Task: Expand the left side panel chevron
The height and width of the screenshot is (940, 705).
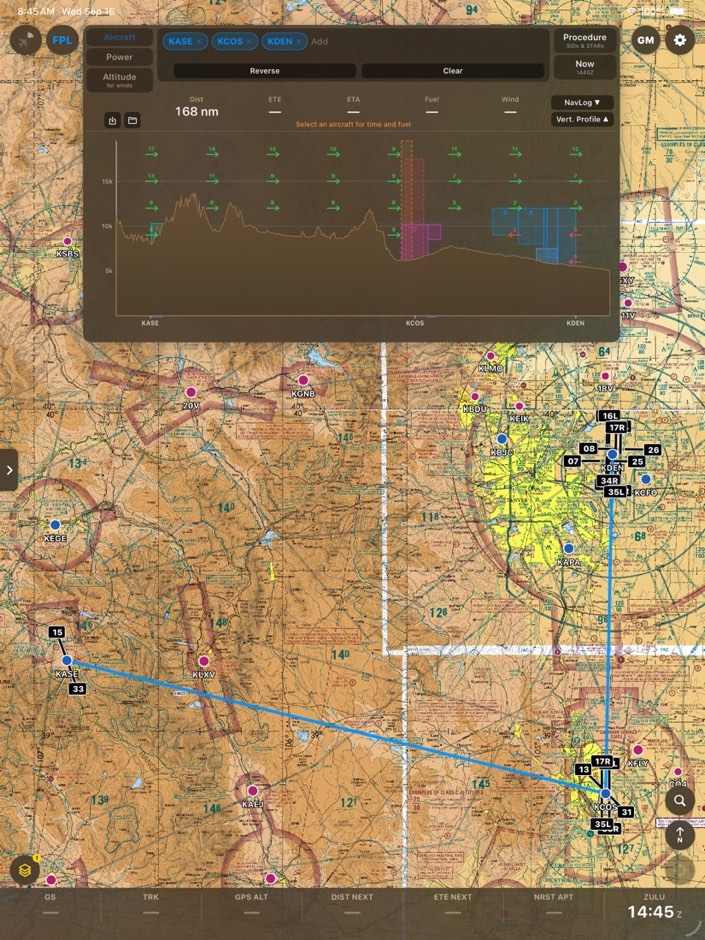Action: [x=8, y=470]
